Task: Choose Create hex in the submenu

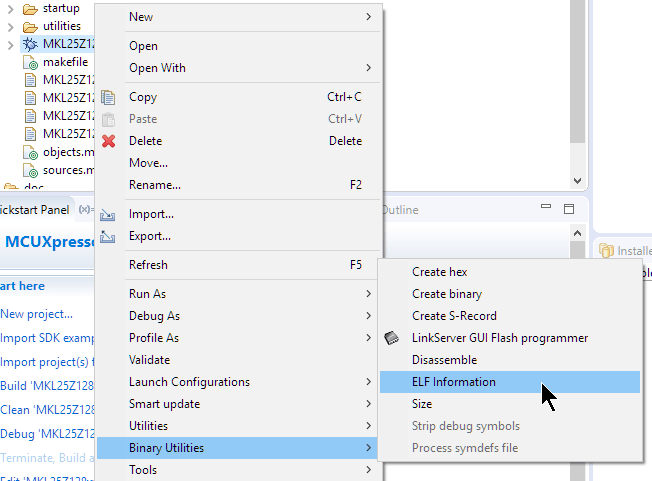Action: click(510, 272)
